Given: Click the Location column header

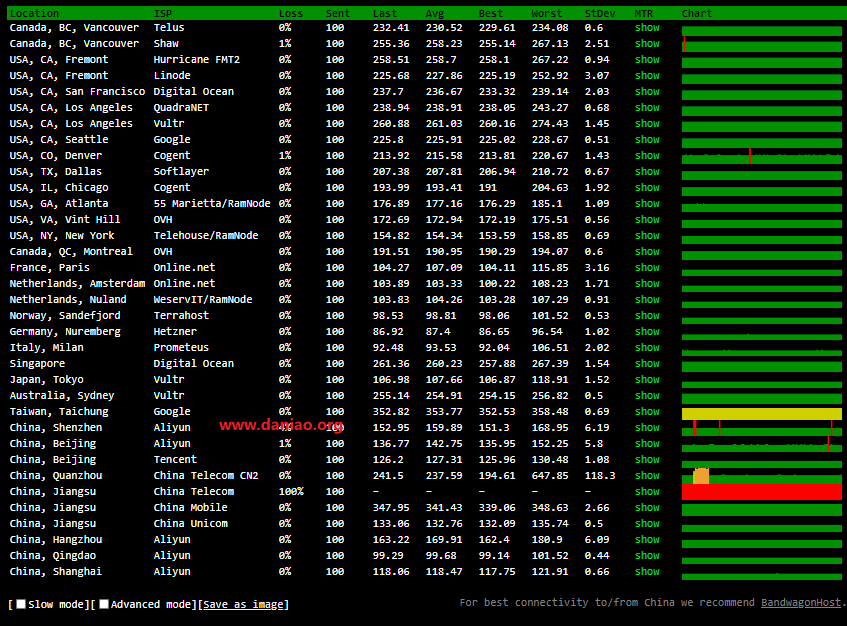Looking at the screenshot, I should click(x=34, y=14).
